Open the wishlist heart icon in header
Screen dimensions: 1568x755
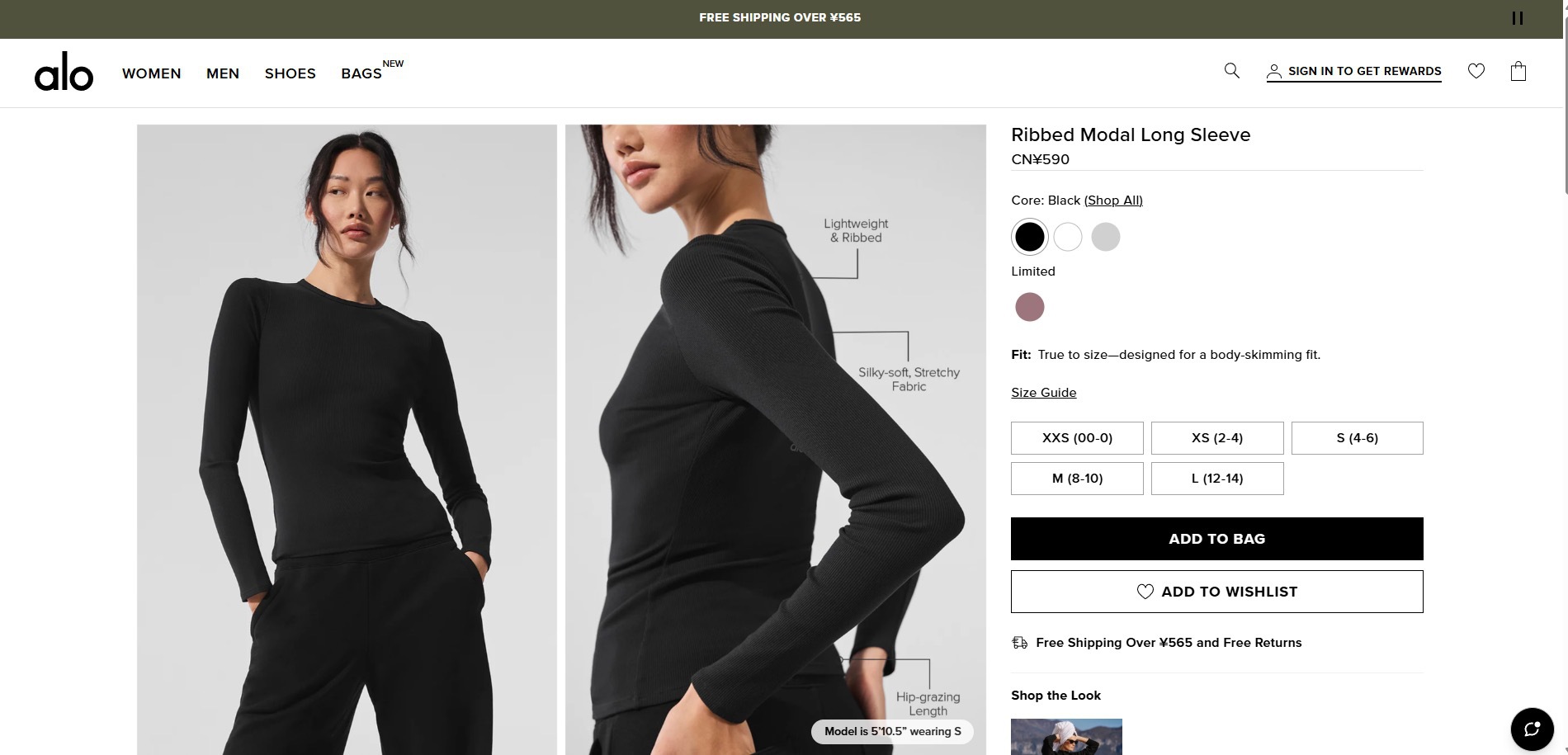1476,71
